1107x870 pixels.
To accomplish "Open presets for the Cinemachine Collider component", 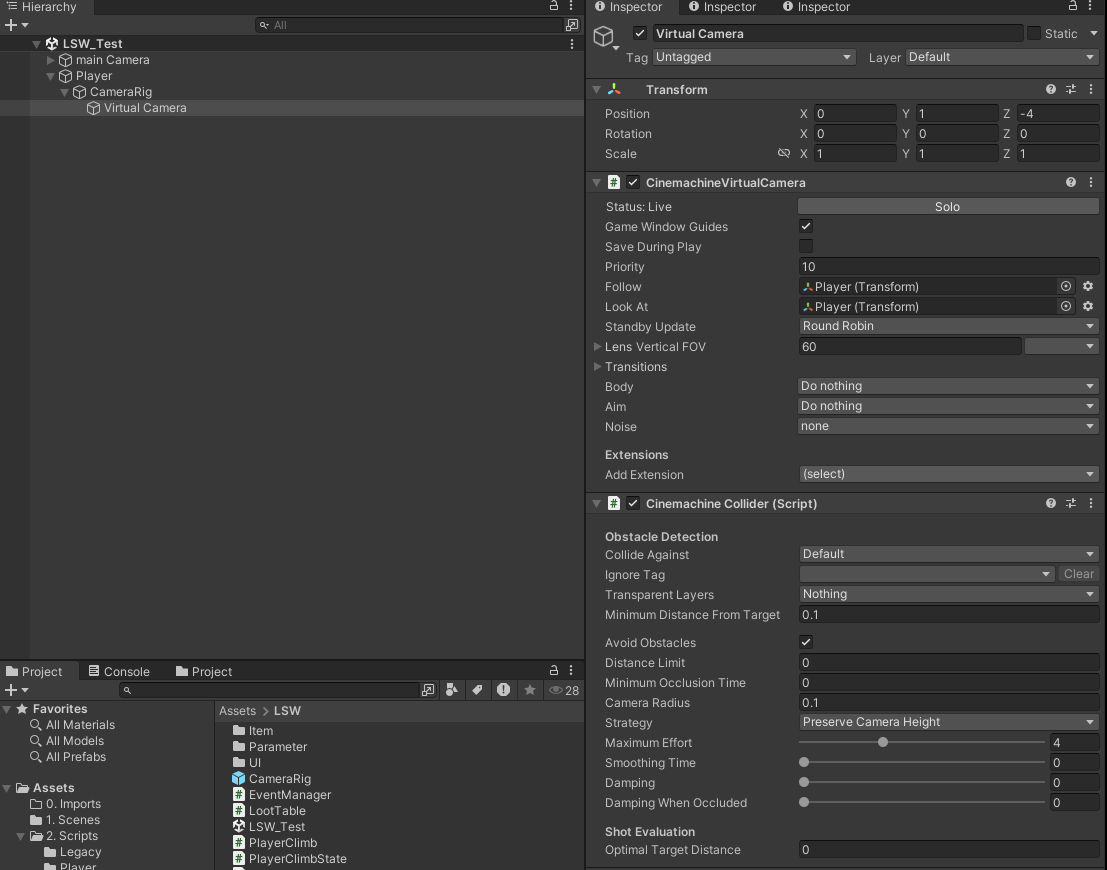I will (x=1070, y=503).
